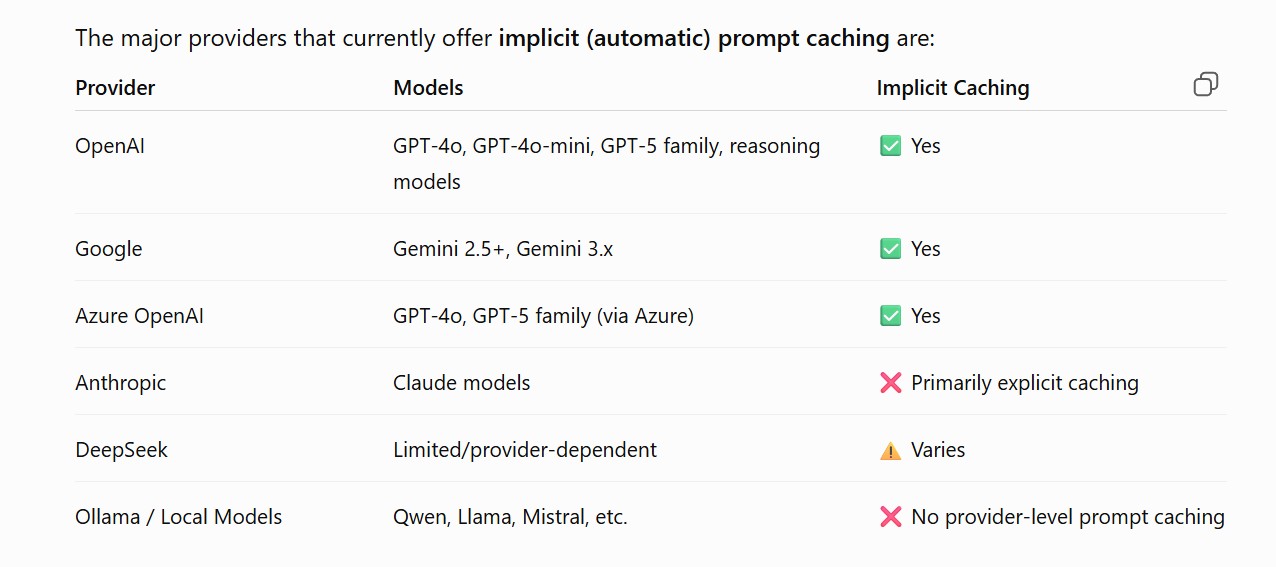Click the Qwen, Llama, Mistral, etc. cell
Screen dimensions: 1276x567
(x=510, y=517)
